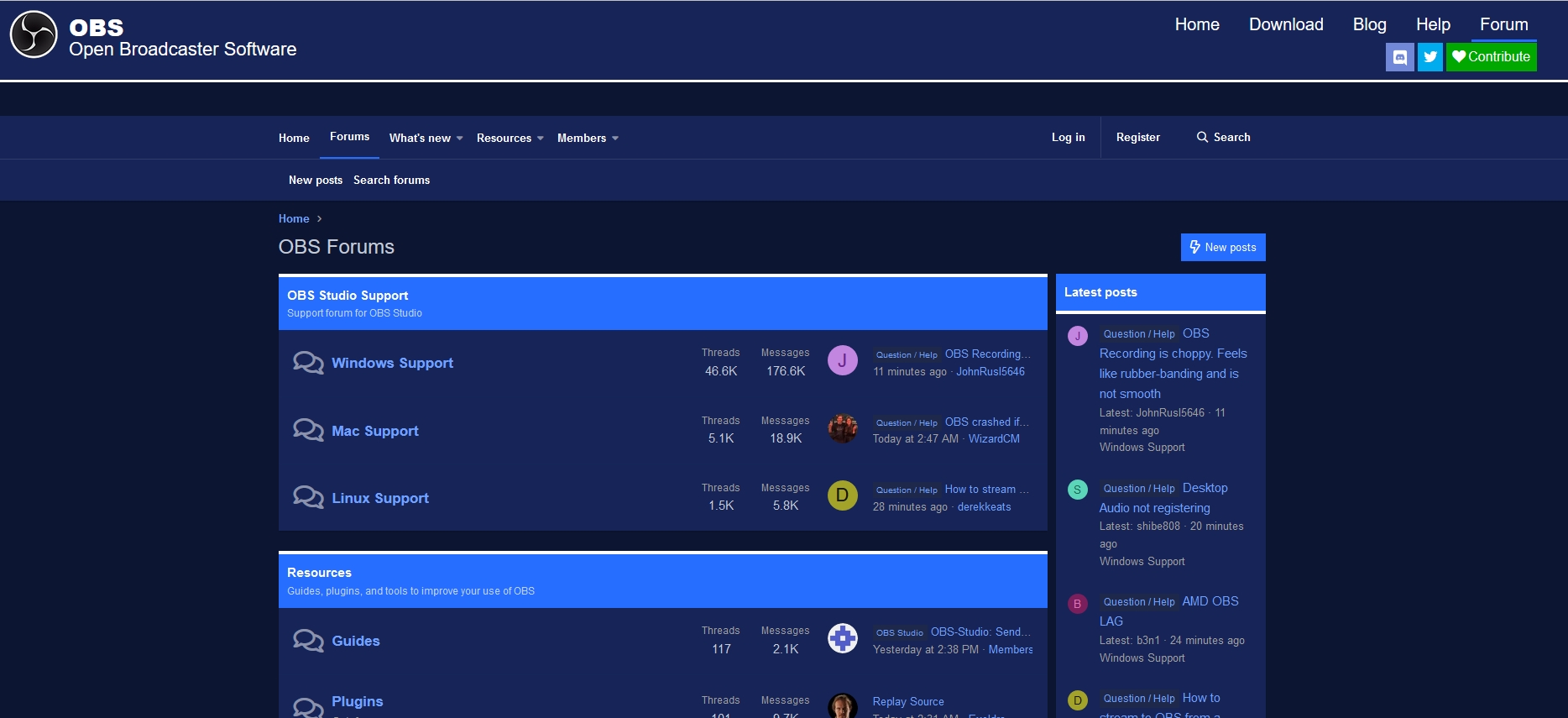The width and height of the screenshot is (1568, 718).
Task: Open the olive D avatar in Linux Support row
Action: [x=843, y=495]
